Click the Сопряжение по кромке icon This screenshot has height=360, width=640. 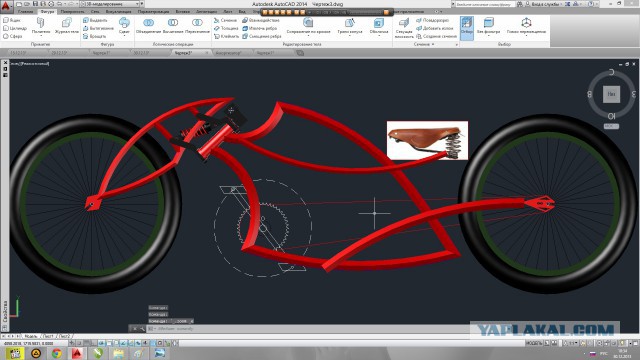click(x=308, y=22)
